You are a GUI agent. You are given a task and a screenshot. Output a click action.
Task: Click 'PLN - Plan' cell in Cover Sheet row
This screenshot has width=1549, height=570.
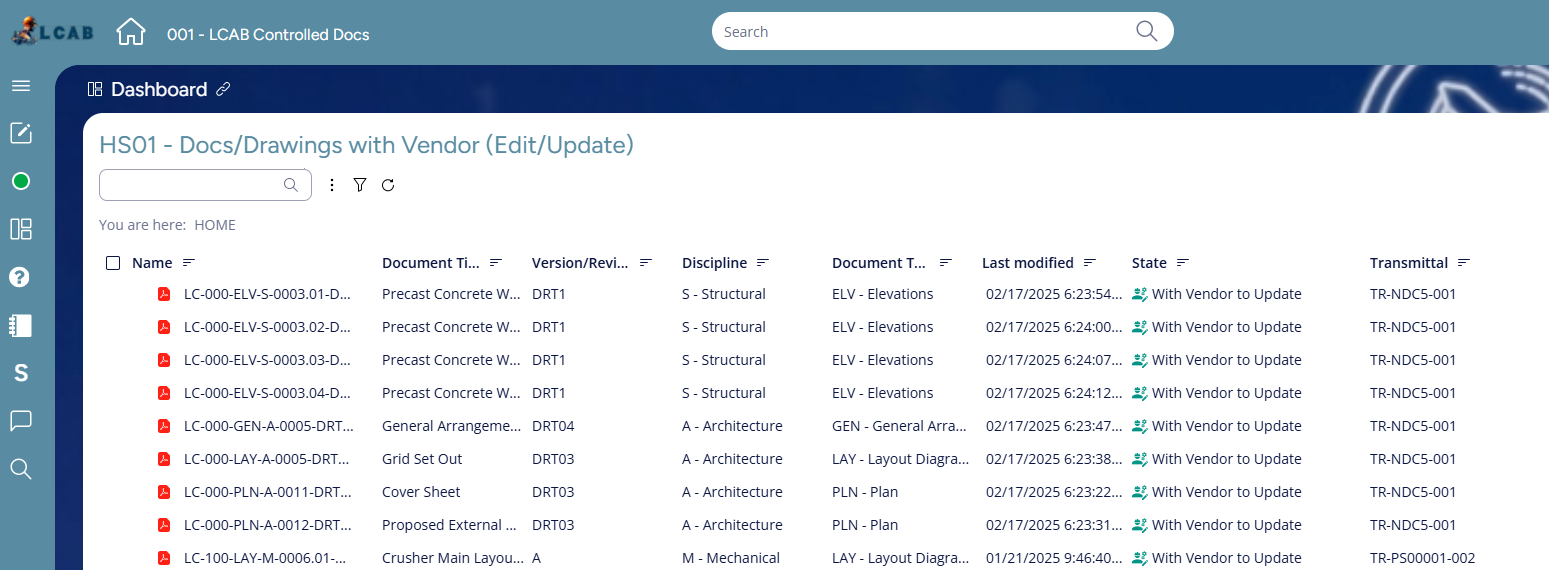click(x=865, y=492)
